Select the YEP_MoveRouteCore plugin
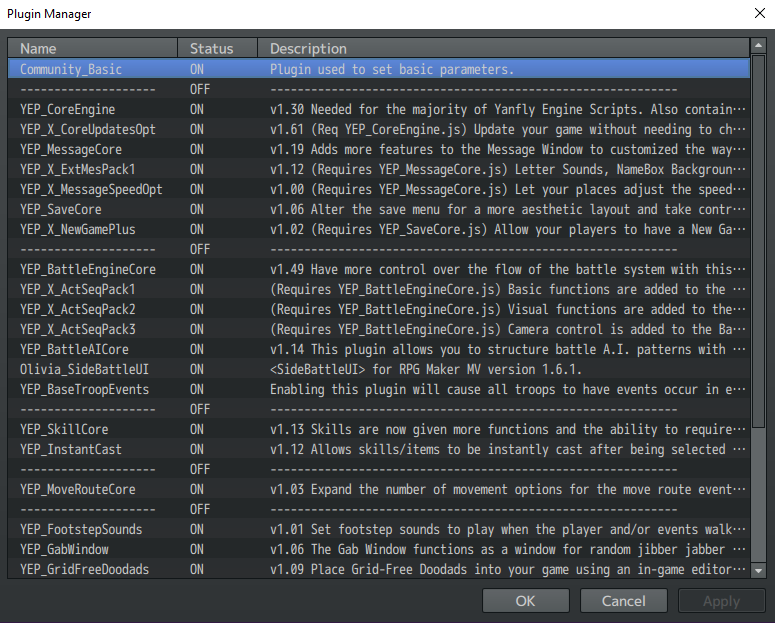The width and height of the screenshot is (775, 623). point(379,490)
